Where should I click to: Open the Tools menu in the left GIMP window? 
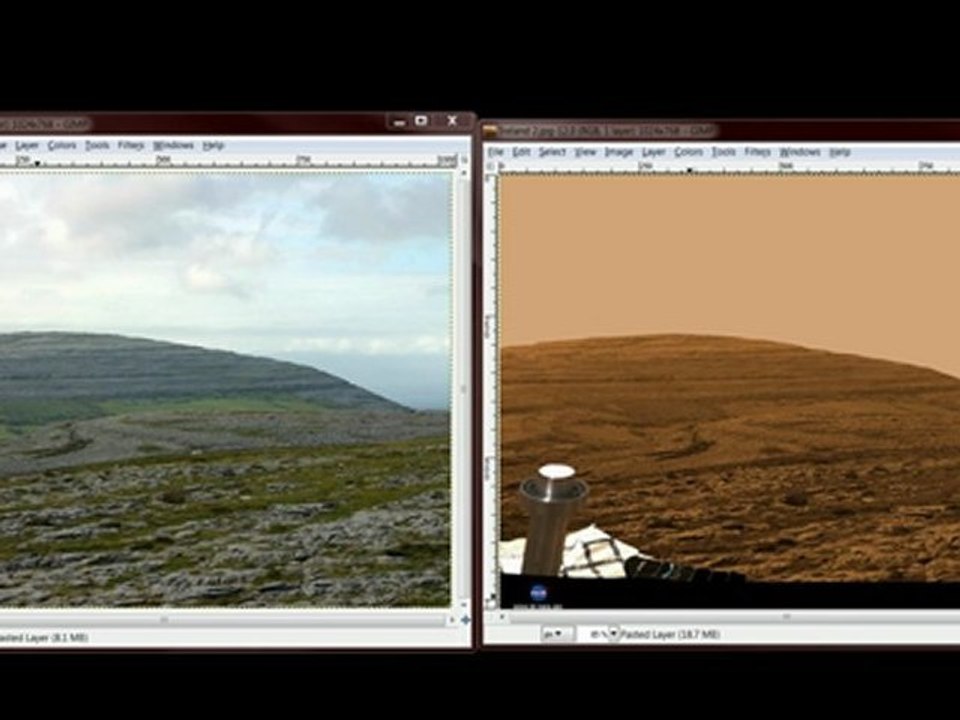97,145
